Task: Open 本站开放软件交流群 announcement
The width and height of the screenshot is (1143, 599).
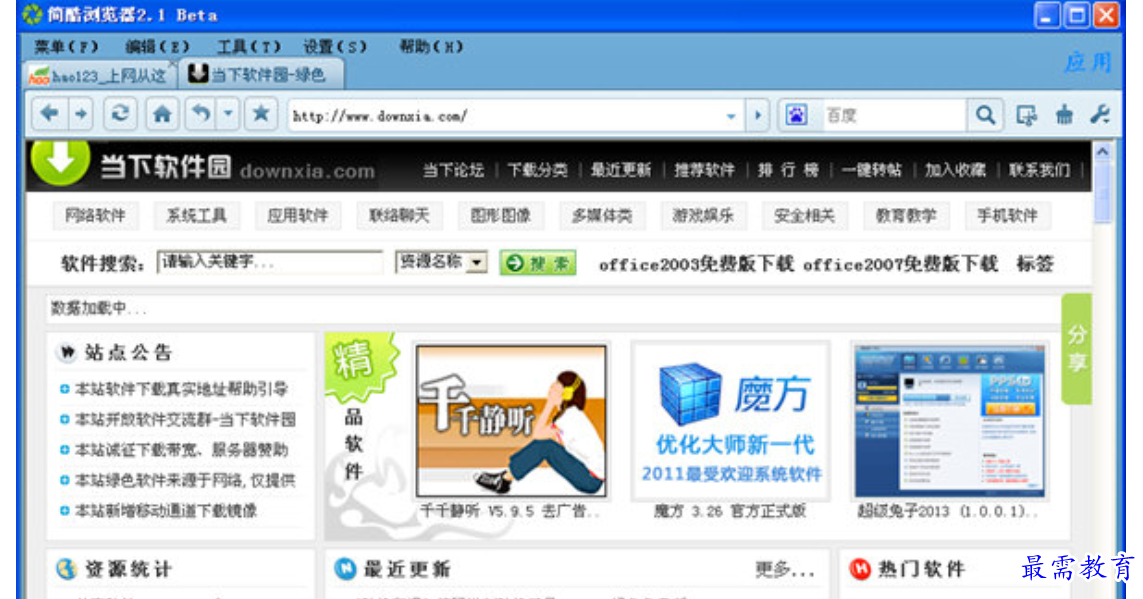Action: pos(185,420)
